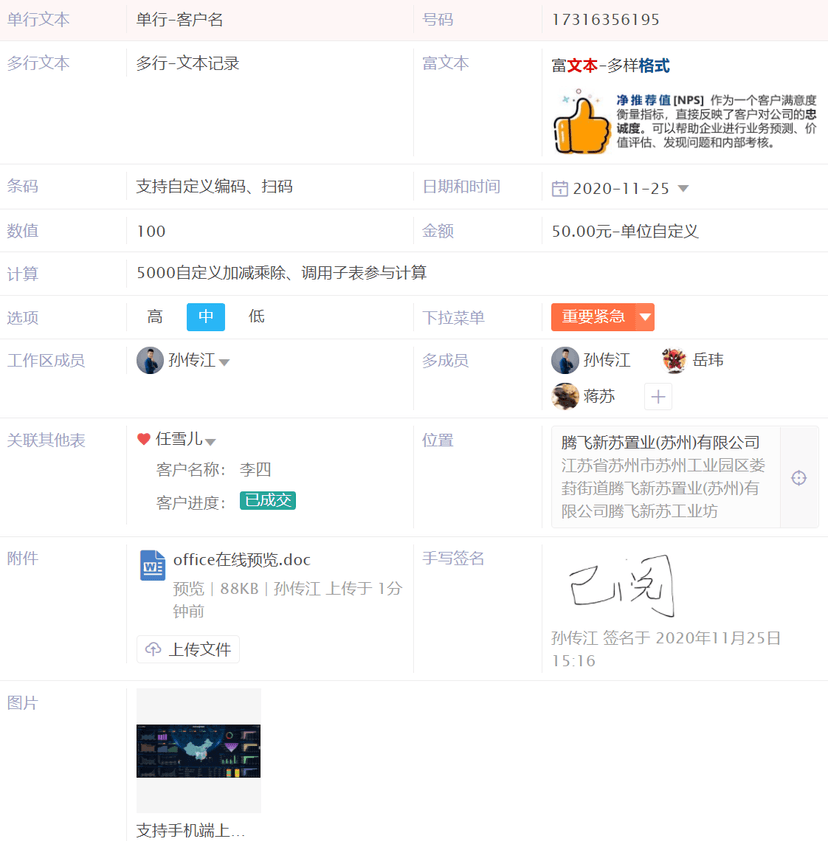
Task: Click the red heart icon by 任雪儿
Action: coord(144,439)
